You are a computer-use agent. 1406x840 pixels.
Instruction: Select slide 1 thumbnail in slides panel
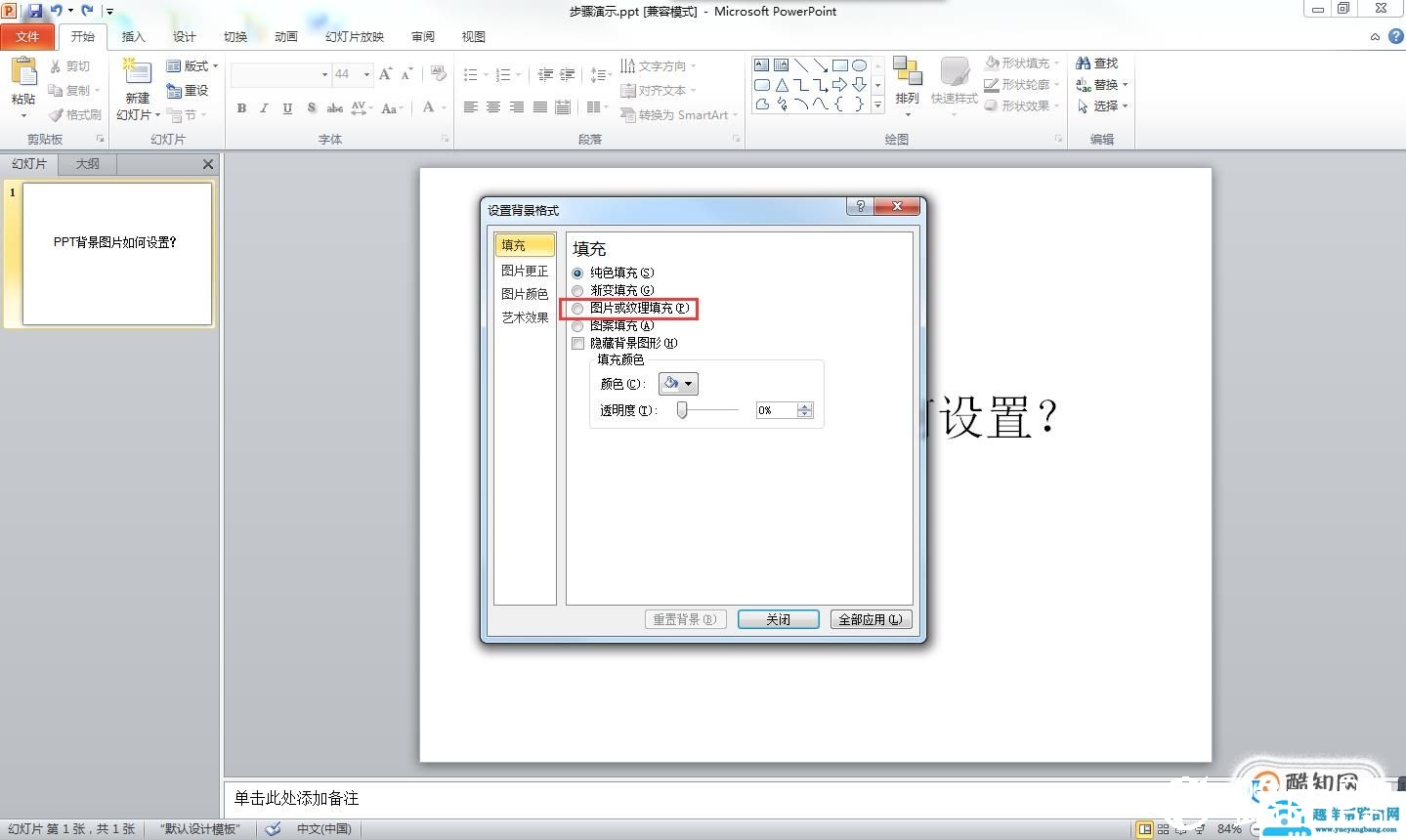coord(117,253)
